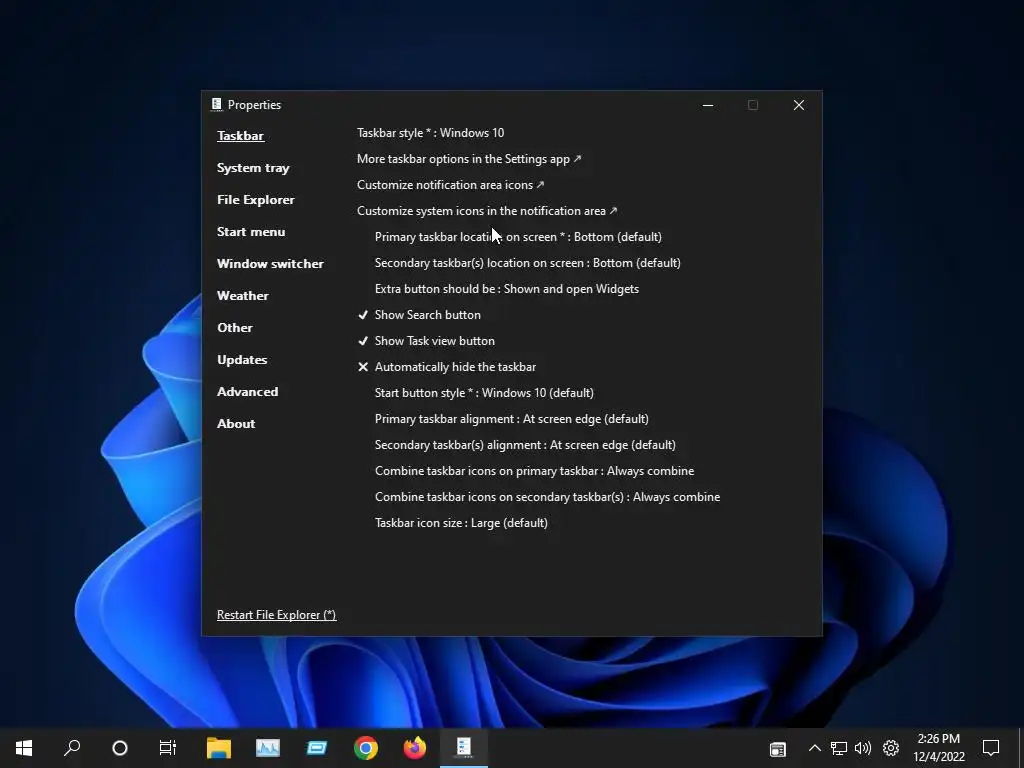Switch to the File Explorer section
The image size is (1024, 768).
tap(255, 200)
